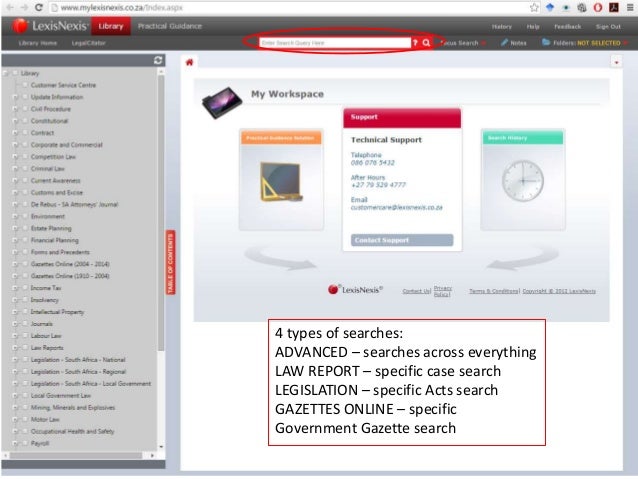Click the horizontal scrollbar under the tree
The height and width of the screenshot is (479, 638).
[76, 455]
